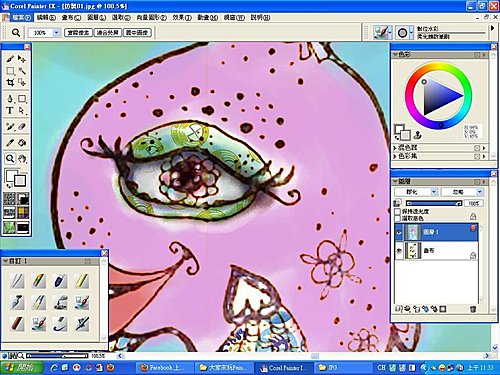This screenshot has width=500, height=375.
Task: Collapse the 圖層 layers panel
Action: (x=395, y=181)
